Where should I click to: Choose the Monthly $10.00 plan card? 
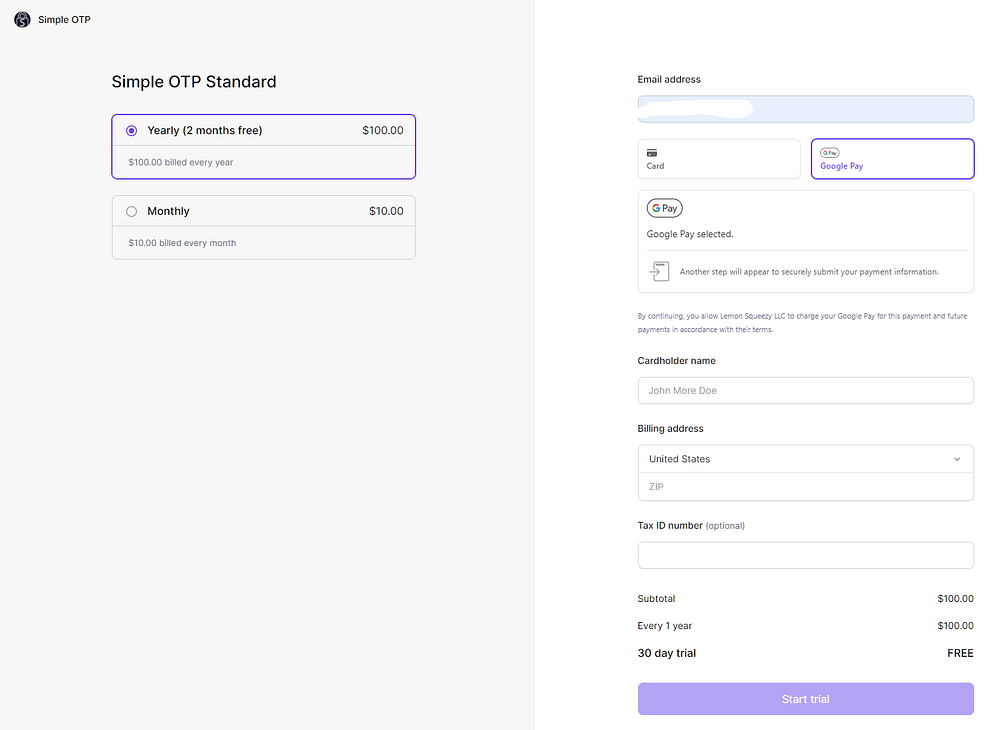pos(263,227)
